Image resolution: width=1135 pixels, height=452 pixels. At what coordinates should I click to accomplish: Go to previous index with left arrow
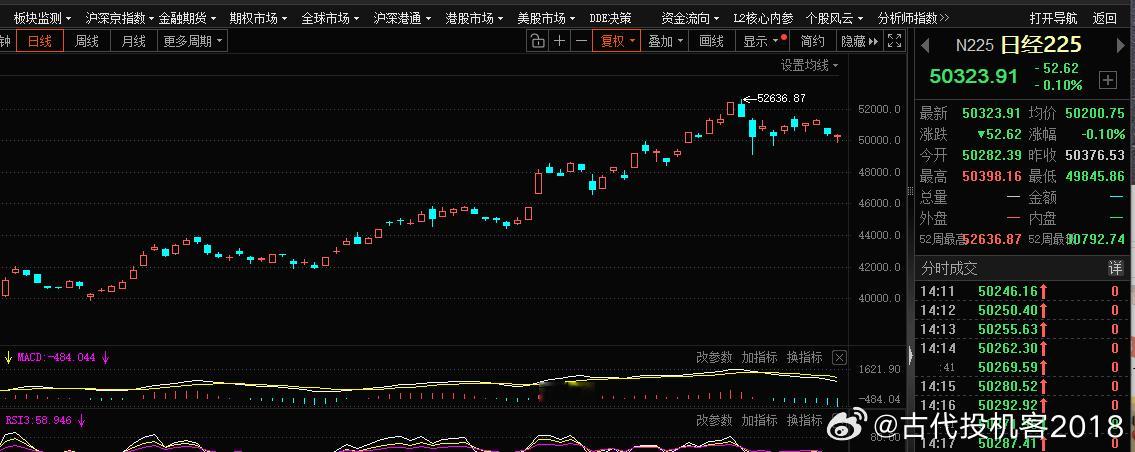pos(925,46)
